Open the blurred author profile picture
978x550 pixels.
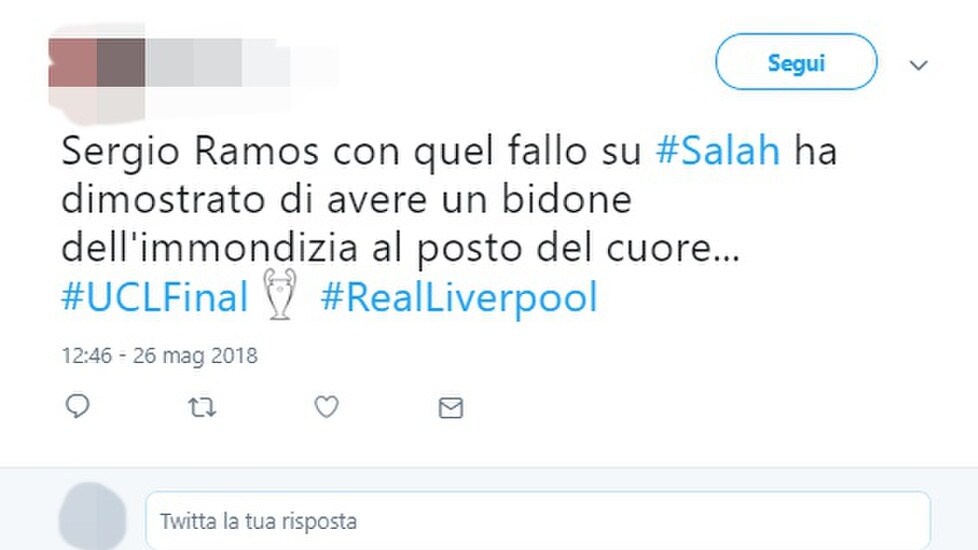click(97, 74)
